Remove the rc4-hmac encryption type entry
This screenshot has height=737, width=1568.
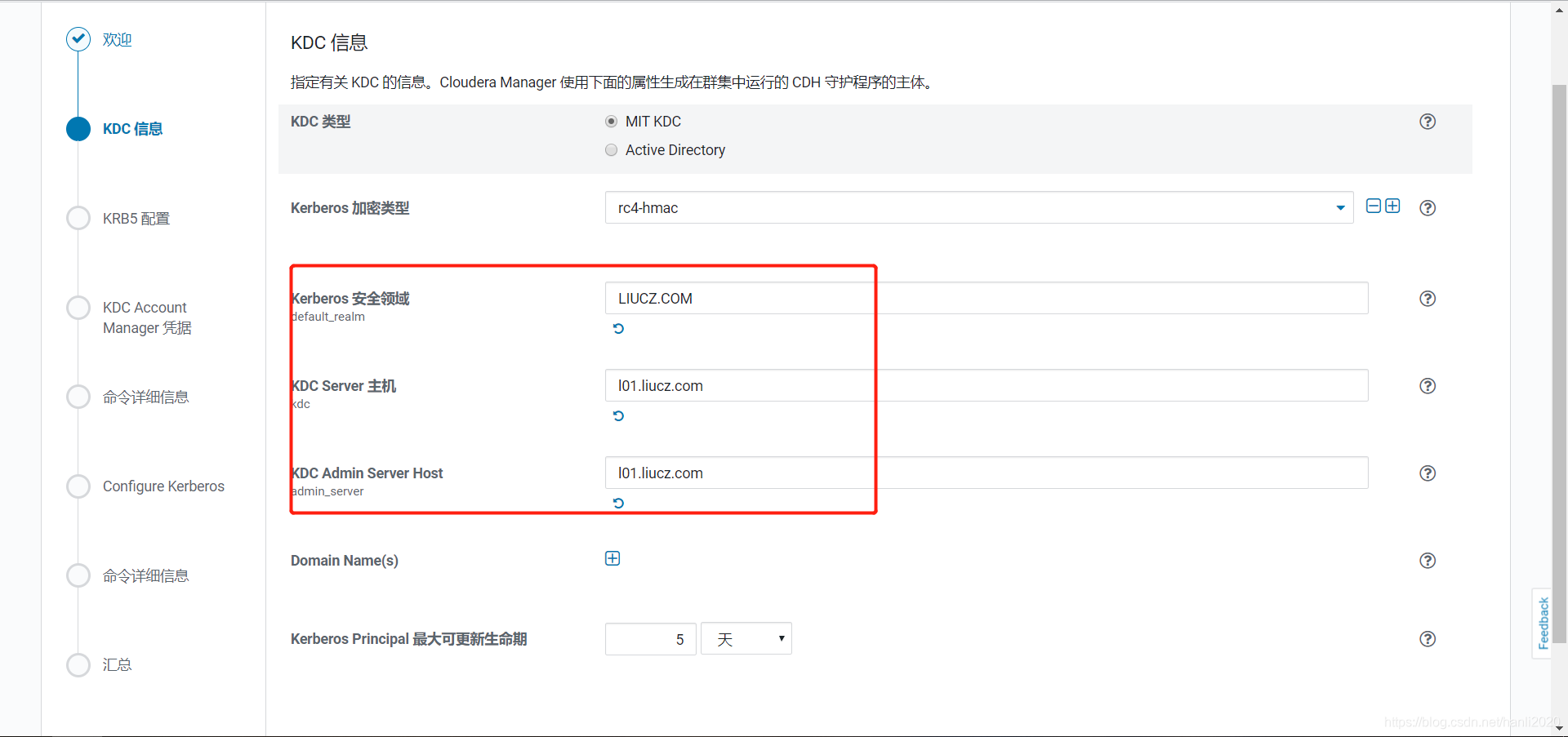[1374, 206]
